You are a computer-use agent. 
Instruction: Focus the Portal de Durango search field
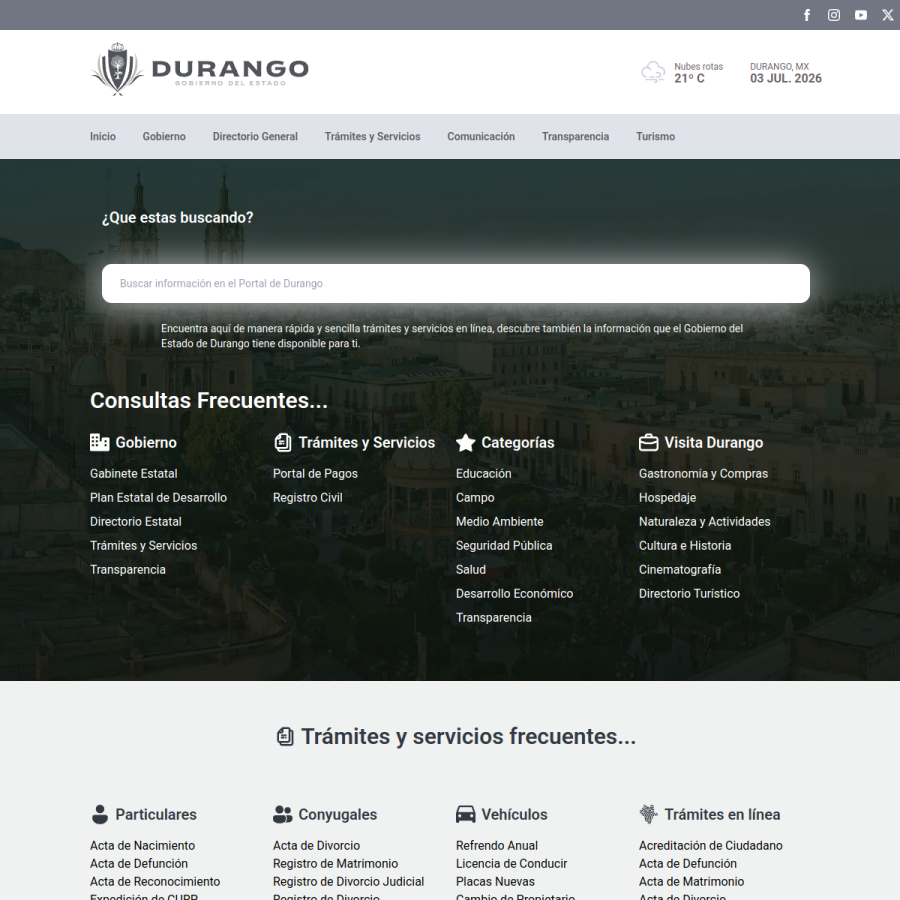tap(456, 284)
